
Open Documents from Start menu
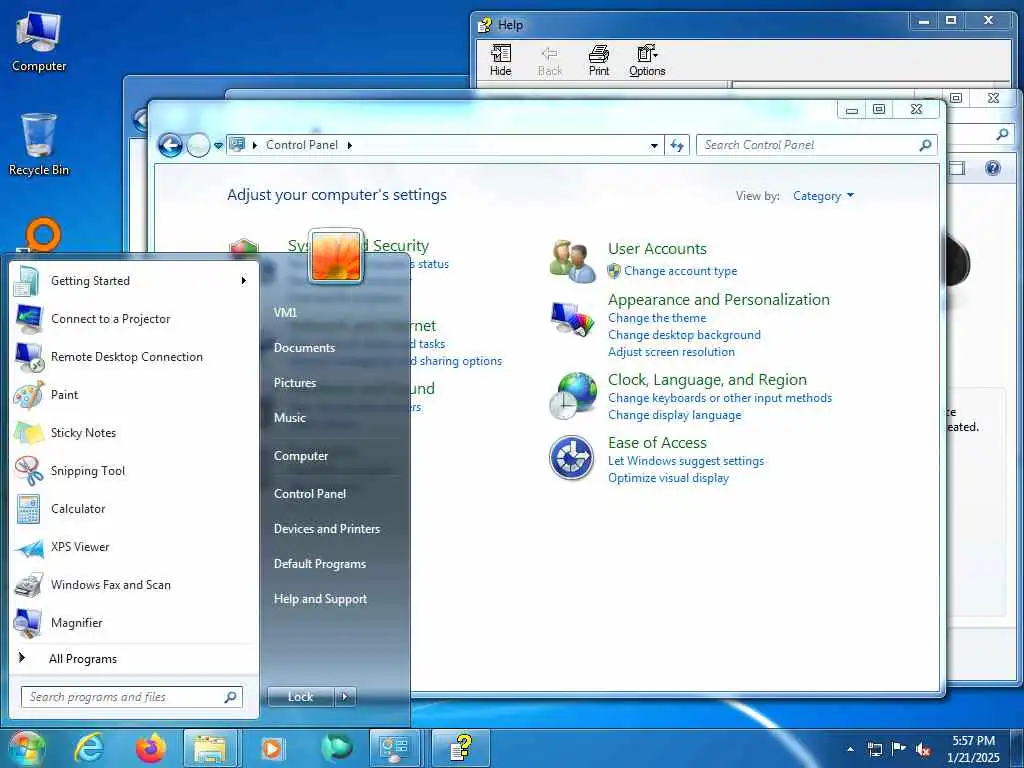coord(304,348)
